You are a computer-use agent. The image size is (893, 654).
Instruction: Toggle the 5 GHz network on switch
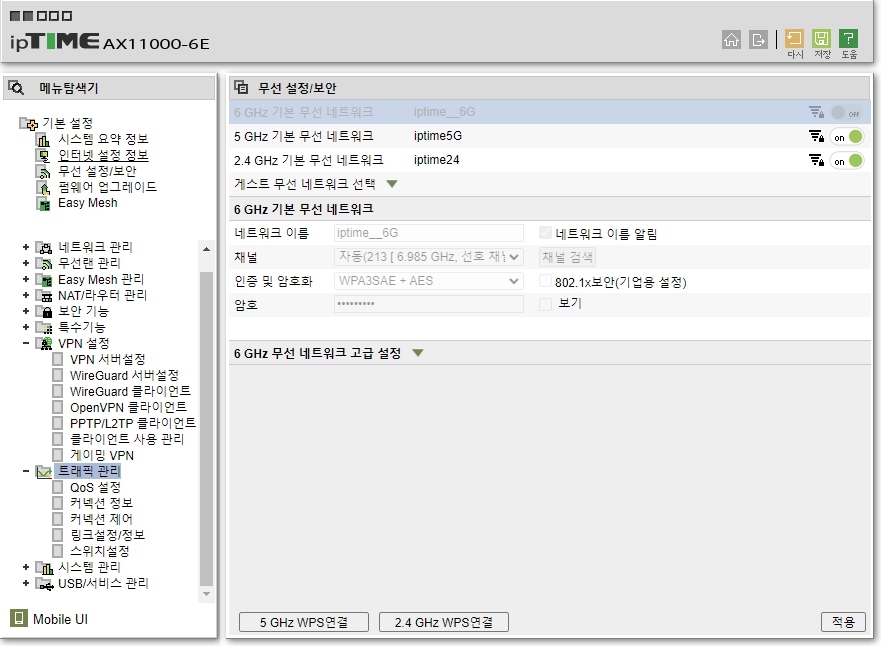(847, 137)
